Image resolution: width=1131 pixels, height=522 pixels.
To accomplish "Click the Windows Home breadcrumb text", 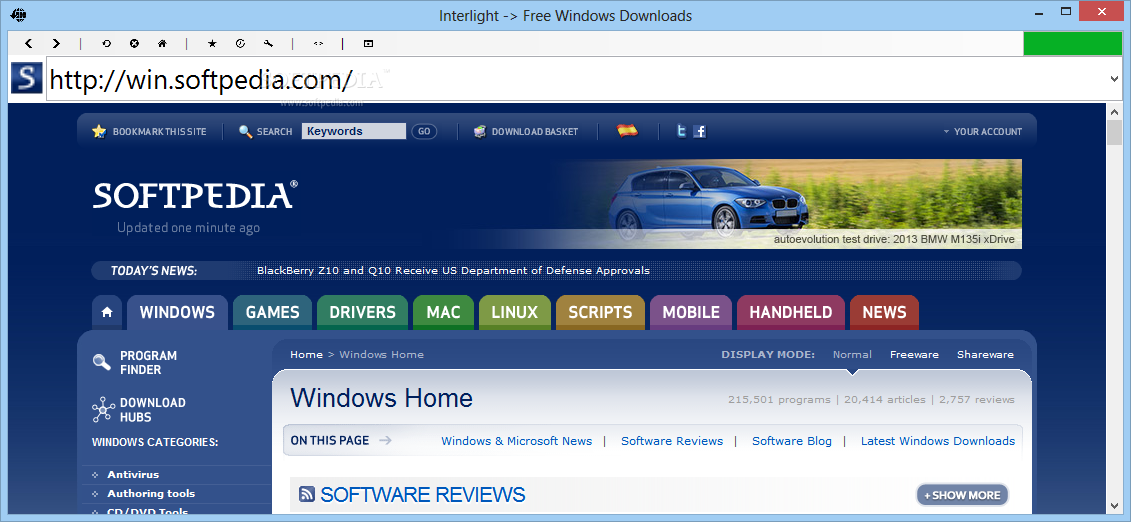I will pos(382,355).
